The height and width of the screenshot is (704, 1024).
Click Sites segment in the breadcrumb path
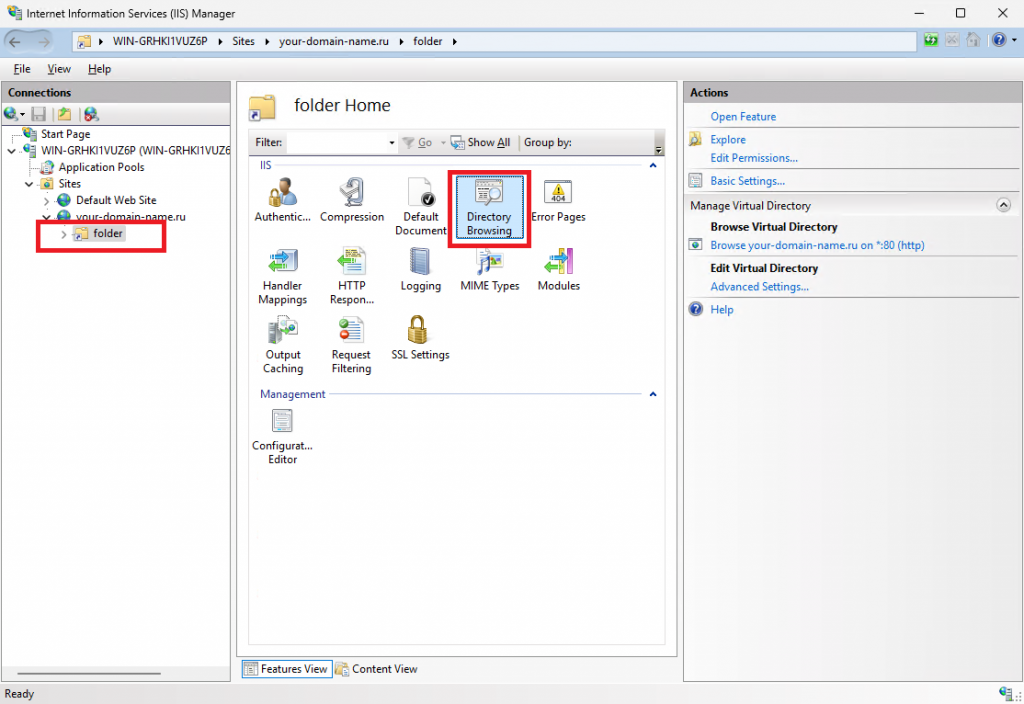tap(243, 41)
